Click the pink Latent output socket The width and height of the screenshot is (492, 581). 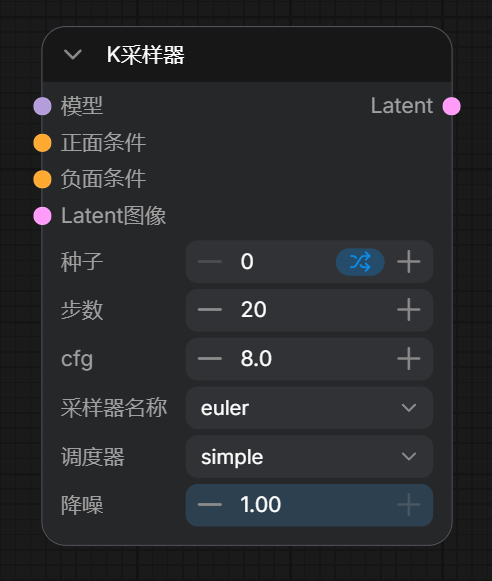(x=452, y=106)
